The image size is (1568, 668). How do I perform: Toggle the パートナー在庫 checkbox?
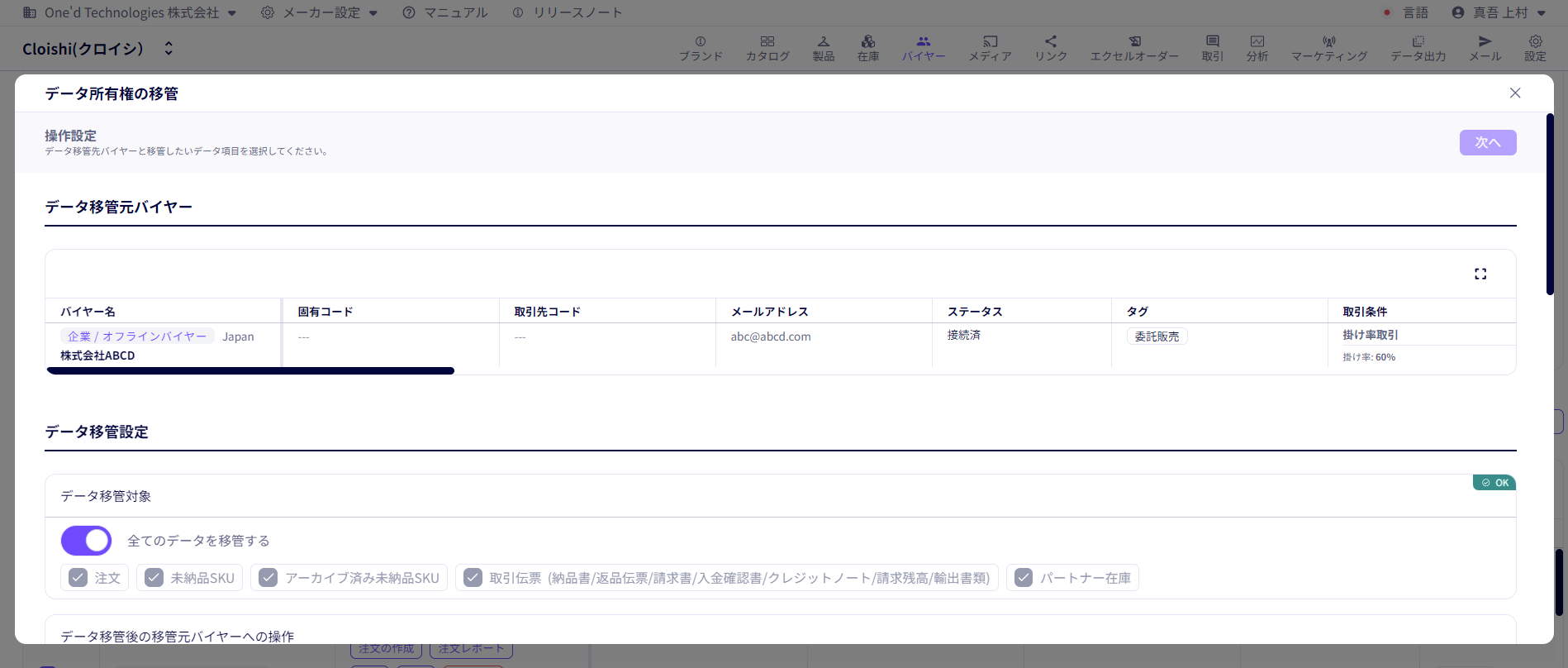[1024, 578]
